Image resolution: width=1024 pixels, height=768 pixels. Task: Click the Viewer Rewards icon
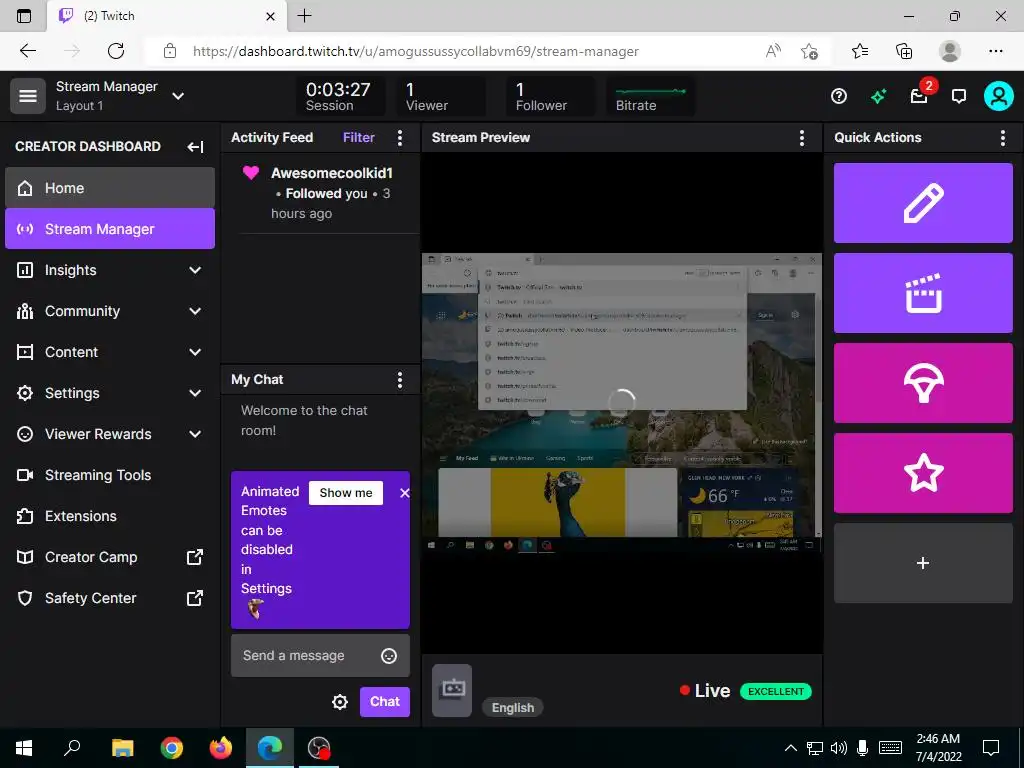click(25, 434)
